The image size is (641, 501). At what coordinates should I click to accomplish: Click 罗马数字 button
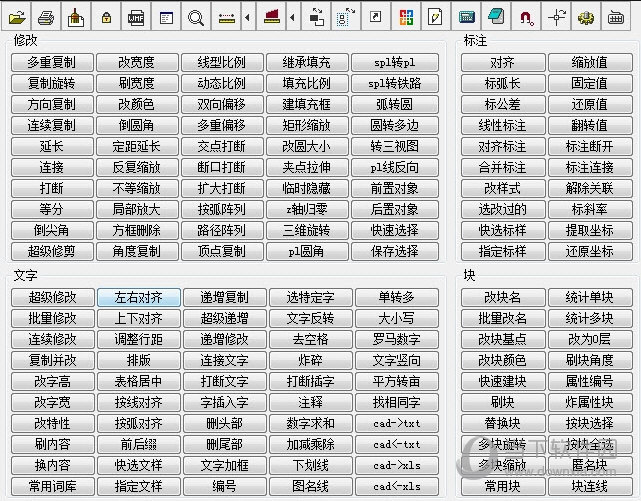(397, 339)
